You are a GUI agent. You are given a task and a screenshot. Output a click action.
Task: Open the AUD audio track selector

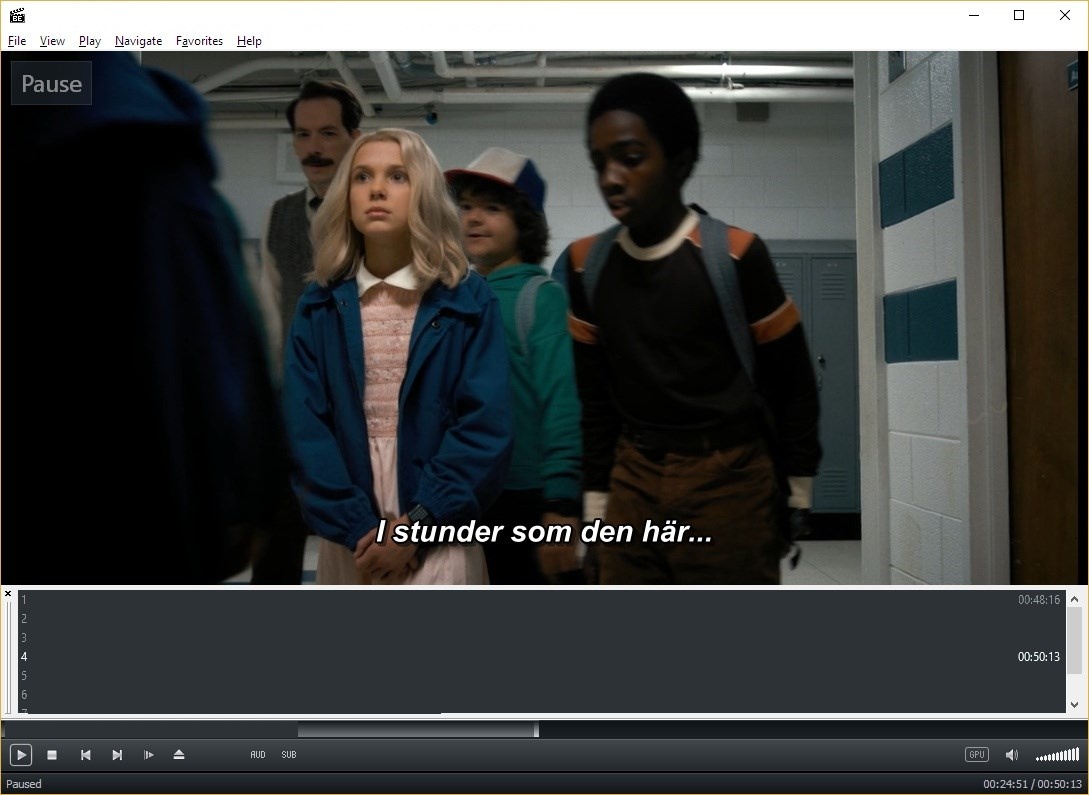click(258, 755)
